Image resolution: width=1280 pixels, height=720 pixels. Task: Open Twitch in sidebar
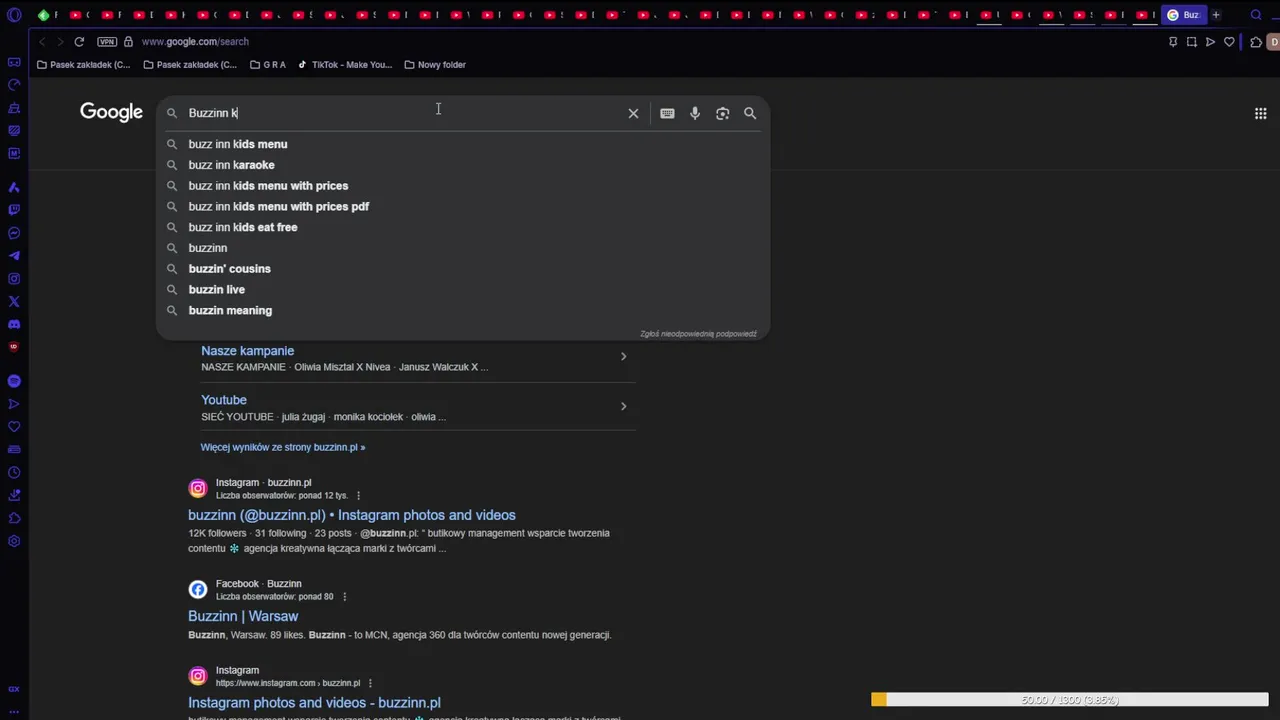click(14, 210)
